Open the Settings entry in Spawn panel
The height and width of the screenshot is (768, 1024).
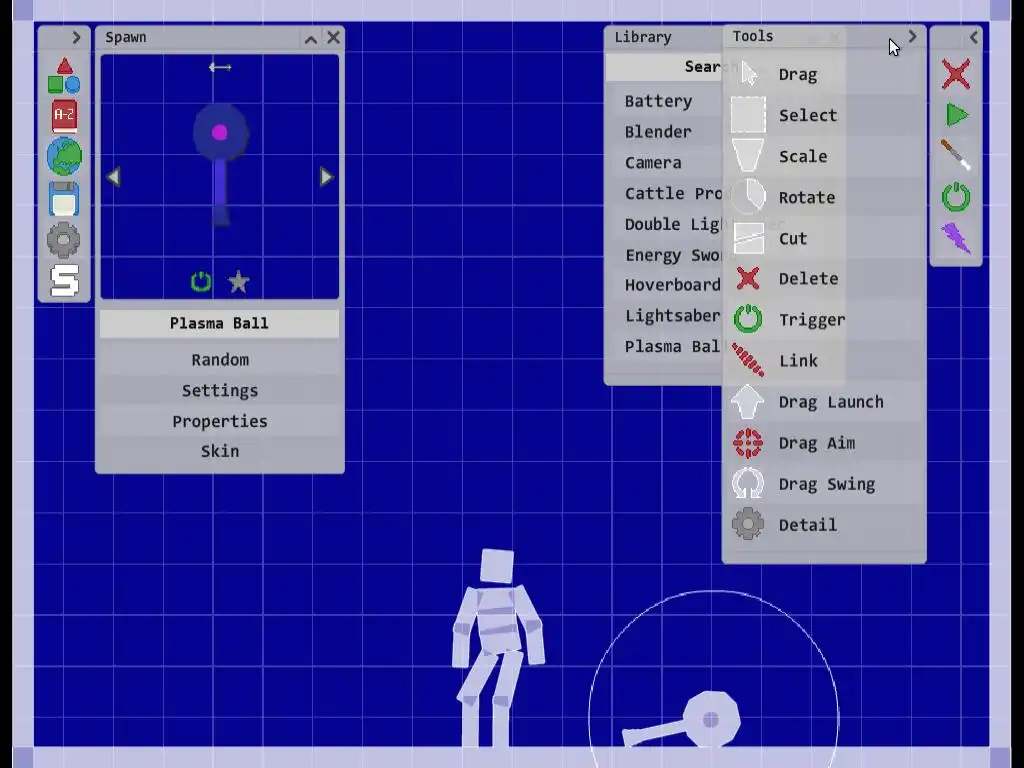219,391
